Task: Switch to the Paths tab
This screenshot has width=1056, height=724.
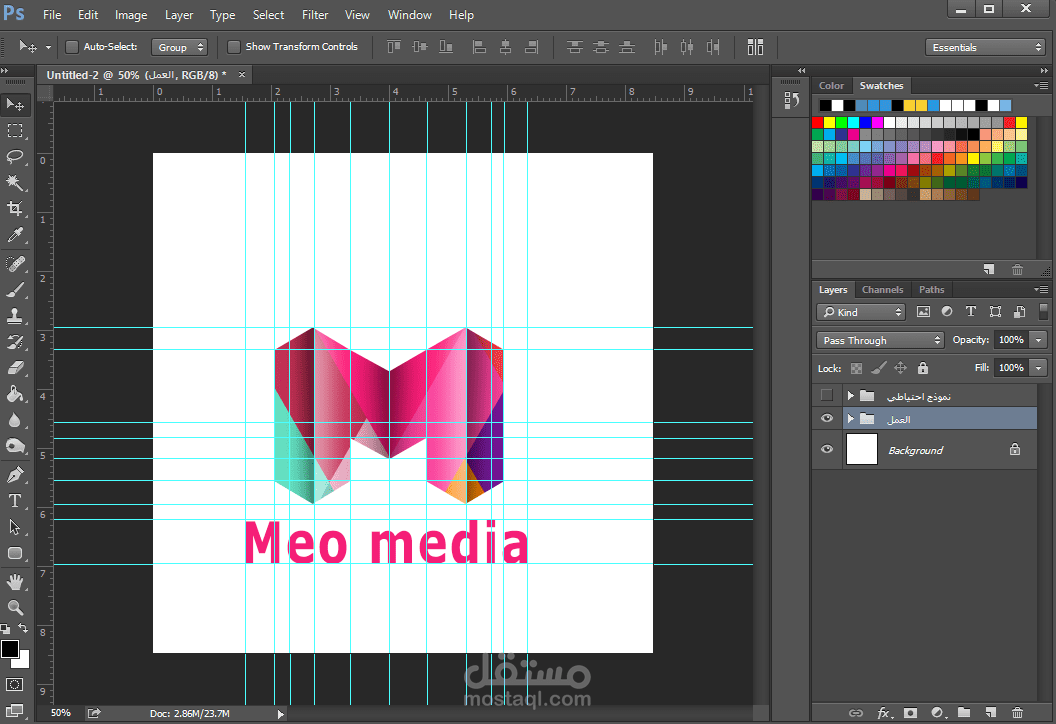Action: coord(931,290)
